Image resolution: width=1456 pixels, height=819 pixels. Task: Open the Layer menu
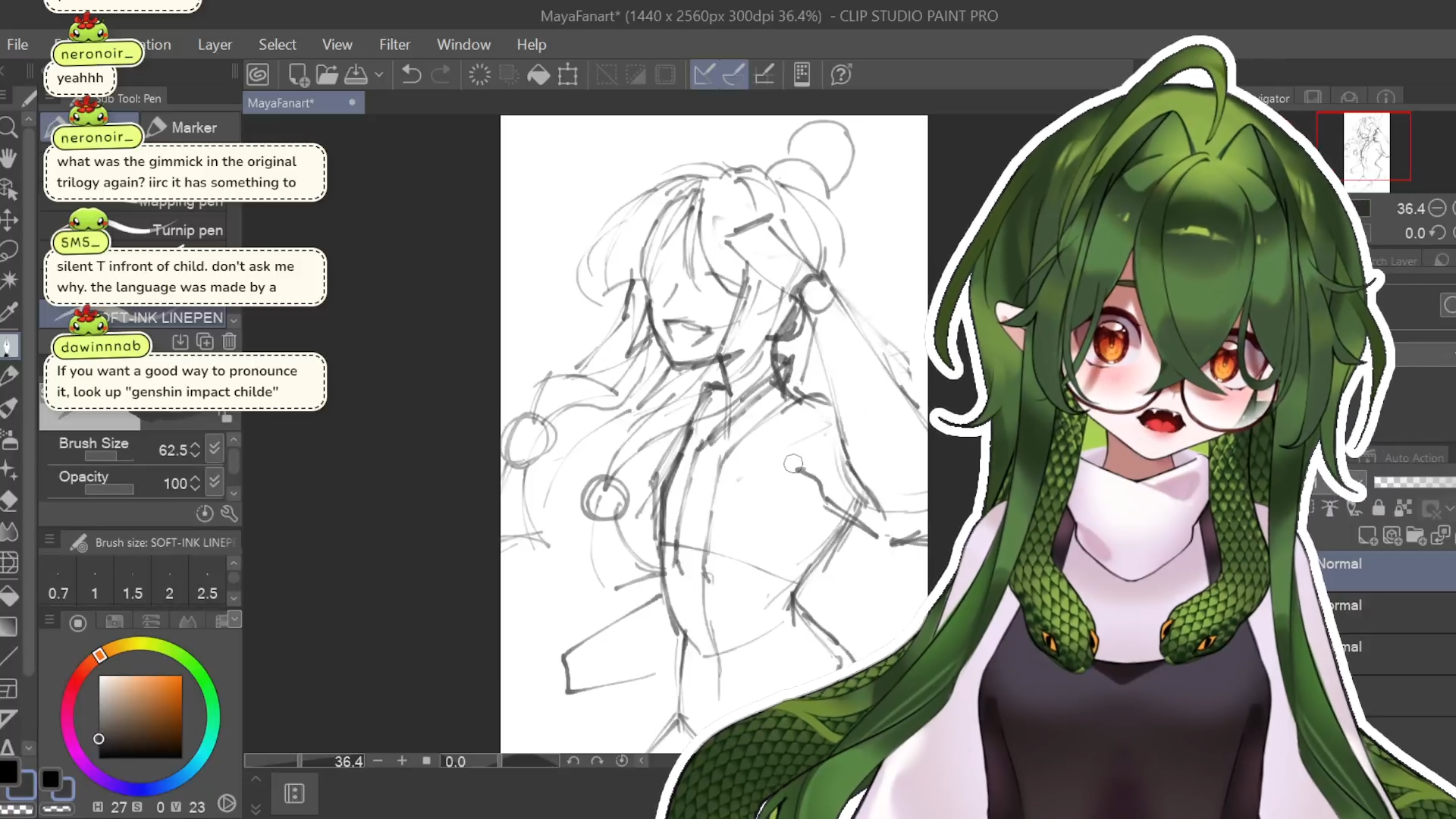click(x=215, y=45)
